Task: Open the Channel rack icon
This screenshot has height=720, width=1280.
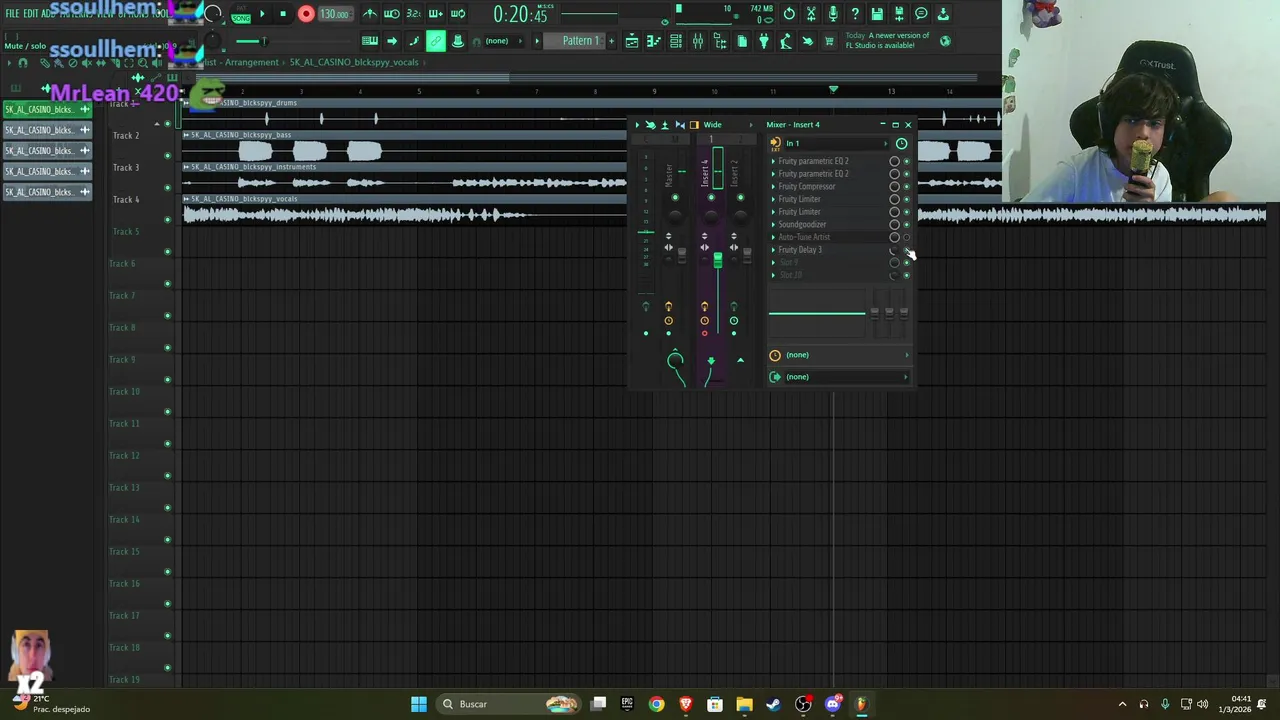Action: click(x=676, y=41)
